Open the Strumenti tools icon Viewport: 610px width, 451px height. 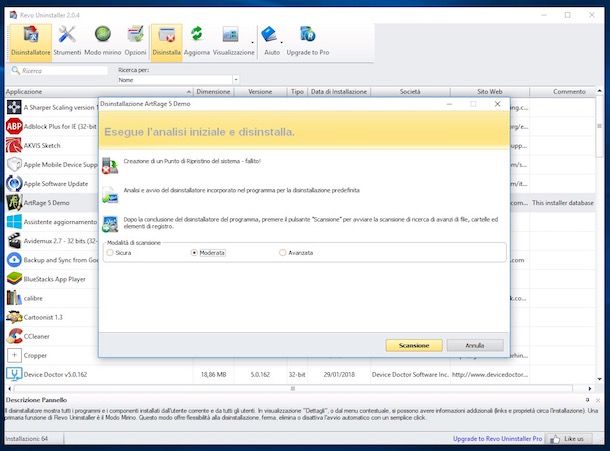pyautogui.click(x=67, y=41)
